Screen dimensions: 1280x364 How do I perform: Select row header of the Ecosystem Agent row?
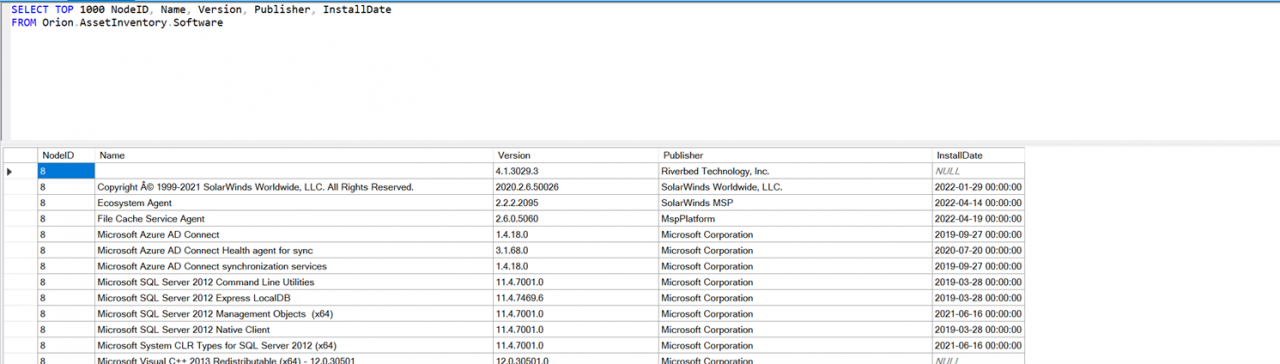click(x=20, y=203)
